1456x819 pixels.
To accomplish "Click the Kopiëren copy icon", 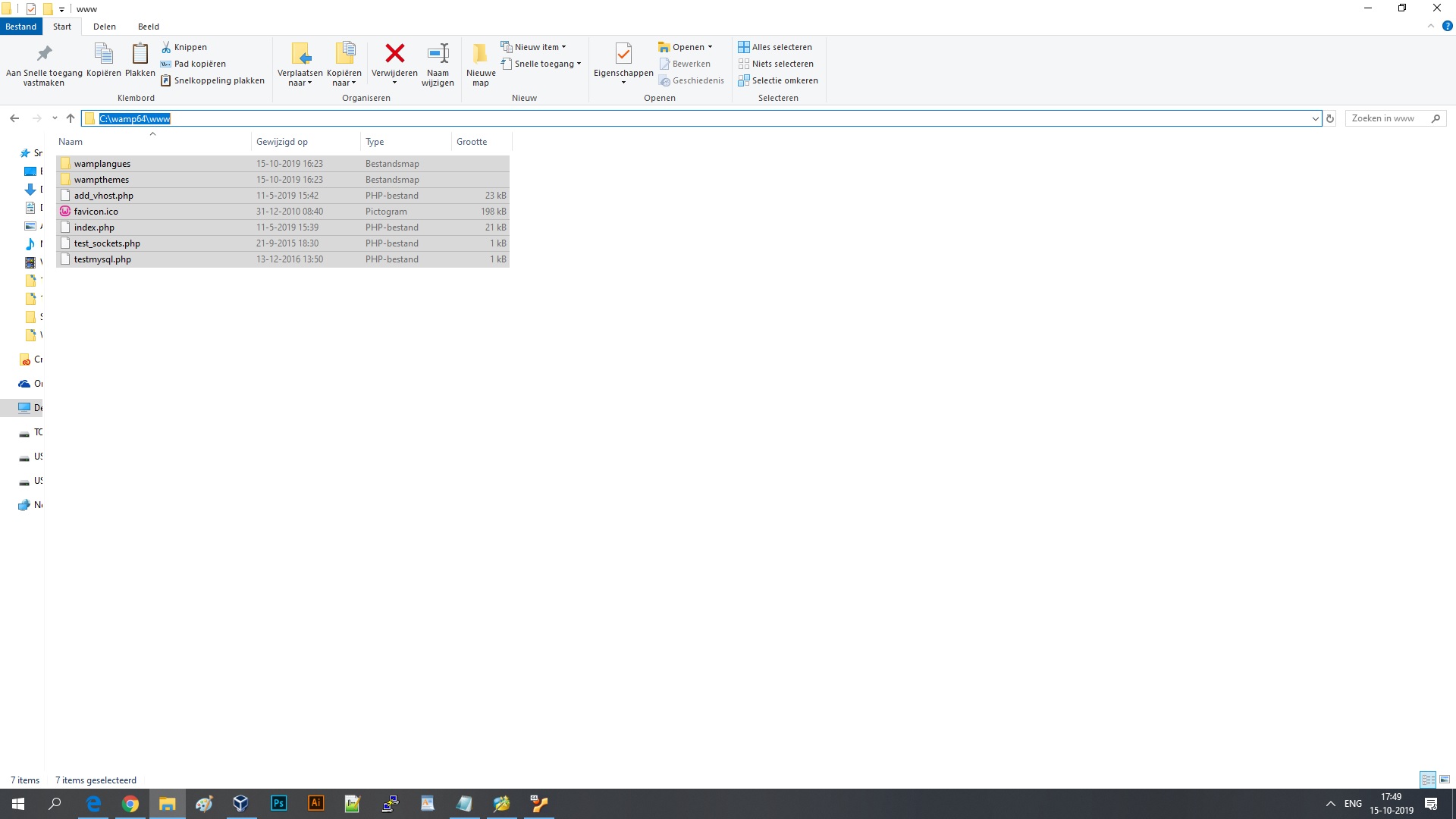I will (x=103, y=55).
